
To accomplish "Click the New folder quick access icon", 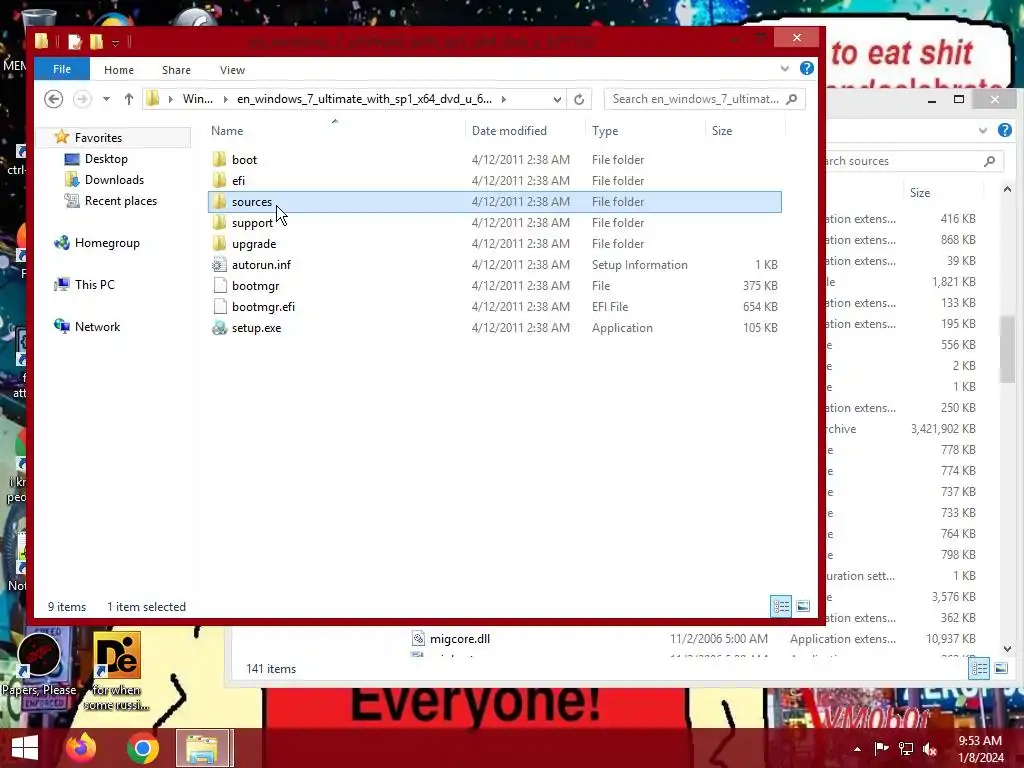I will (97, 42).
